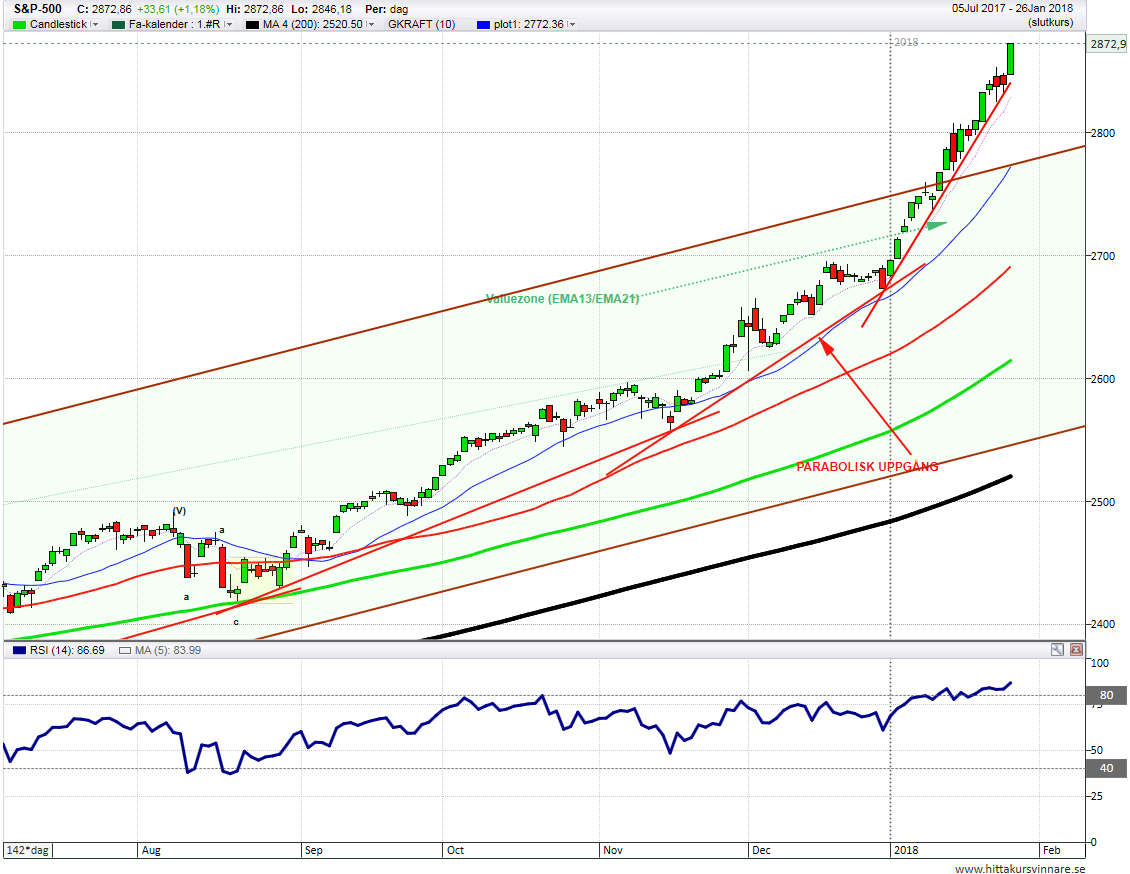Image resolution: width=1130 pixels, height=874 pixels.
Task: Click the RSI 80 level tag
Action: (1106, 695)
